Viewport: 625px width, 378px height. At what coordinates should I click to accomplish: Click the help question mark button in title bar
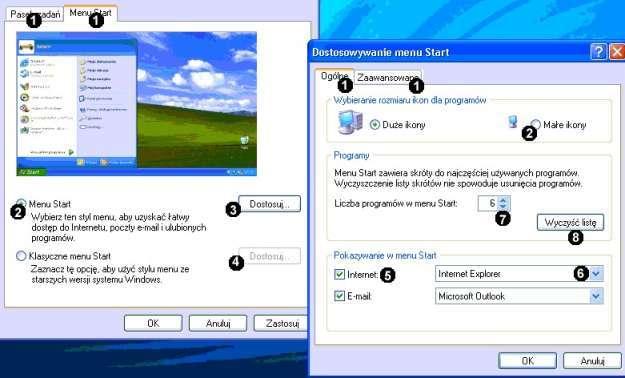tap(598, 52)
